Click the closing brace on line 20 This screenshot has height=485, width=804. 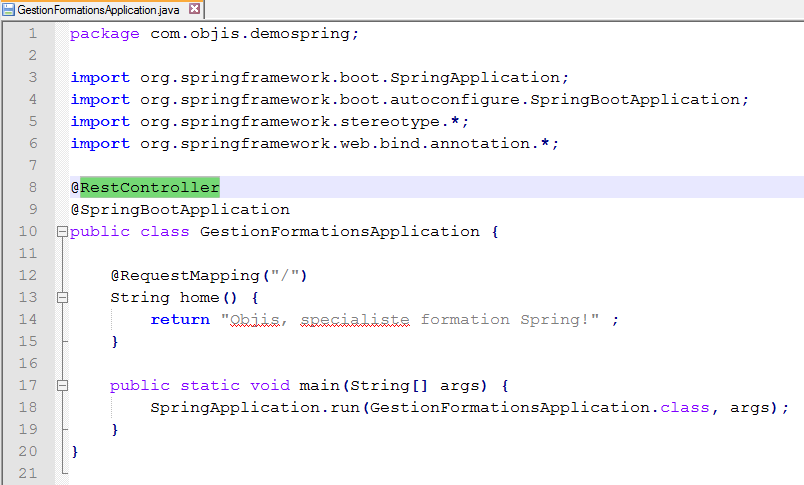75,452
